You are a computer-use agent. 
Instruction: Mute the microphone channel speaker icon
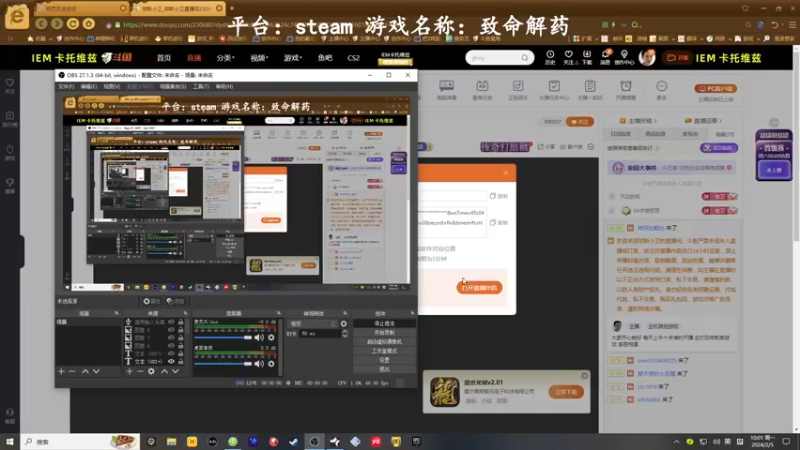(x=259, y=337)
